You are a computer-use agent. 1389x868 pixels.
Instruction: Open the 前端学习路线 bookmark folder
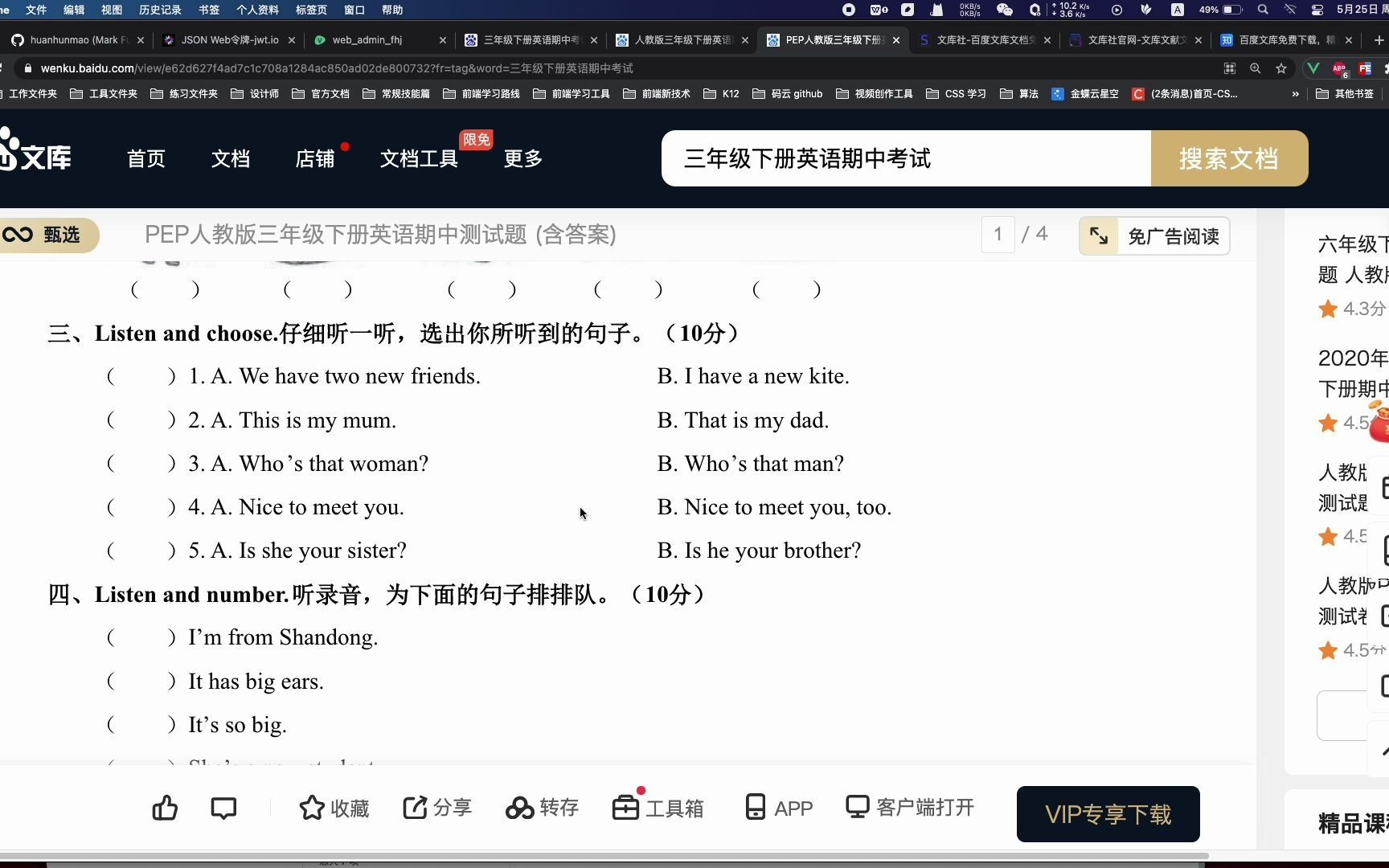(x=481, y=94)
